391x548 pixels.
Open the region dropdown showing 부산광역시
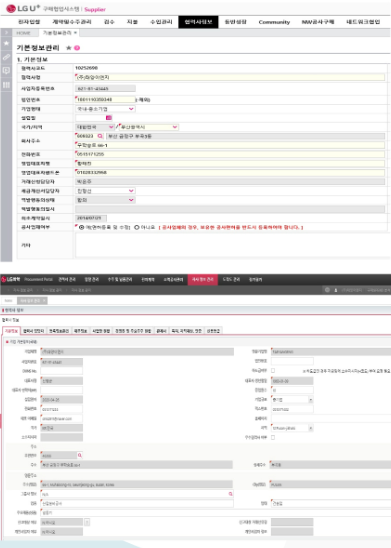pos(149,127)
